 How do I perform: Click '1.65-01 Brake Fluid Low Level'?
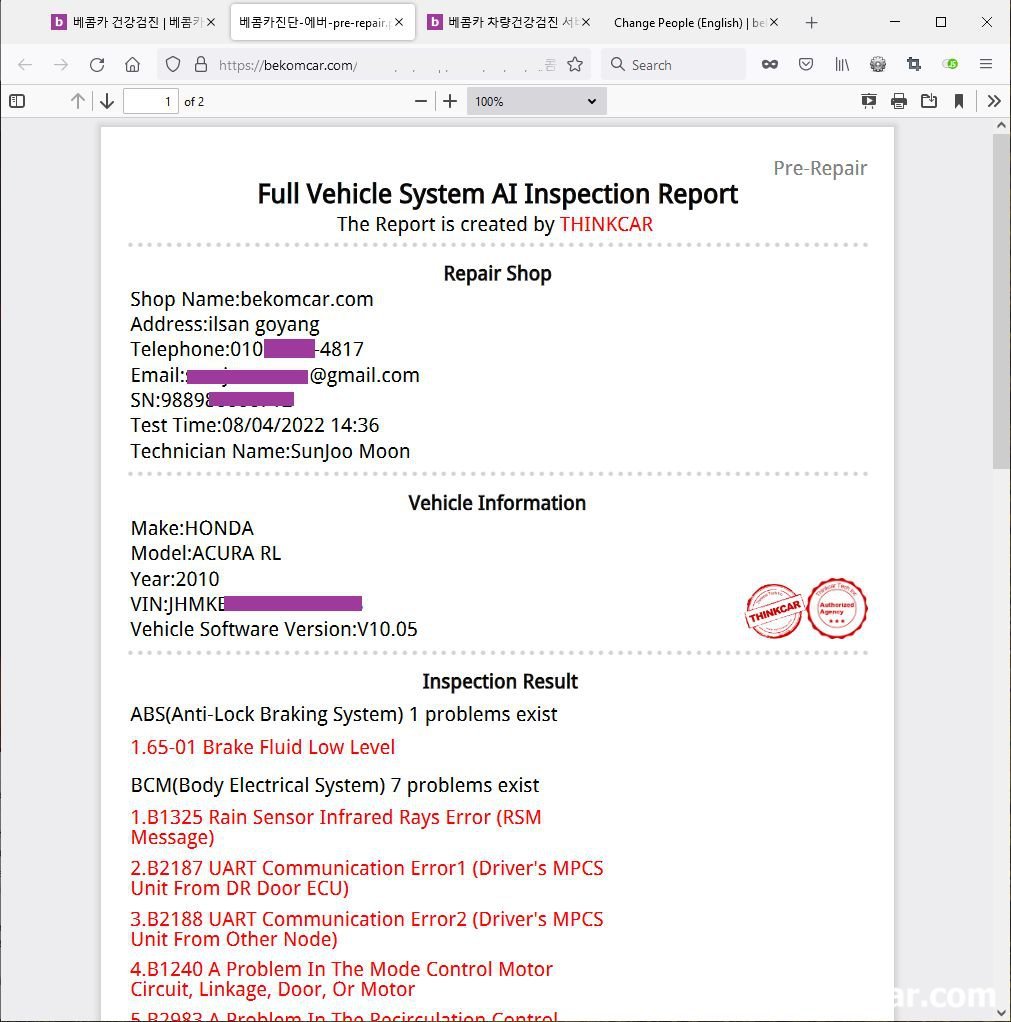click(x=263, y=747)
